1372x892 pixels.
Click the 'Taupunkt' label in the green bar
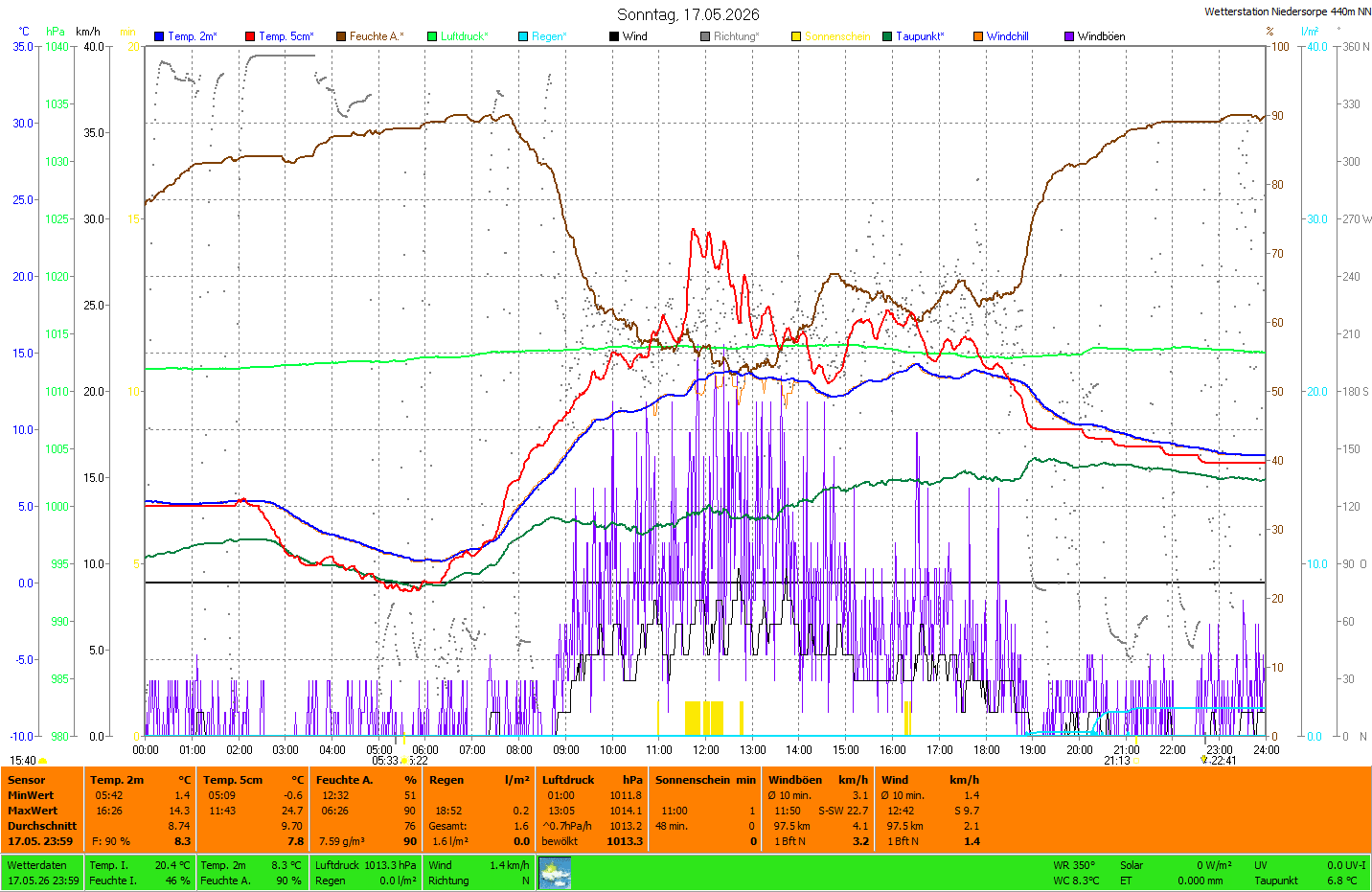[1276, 881]
